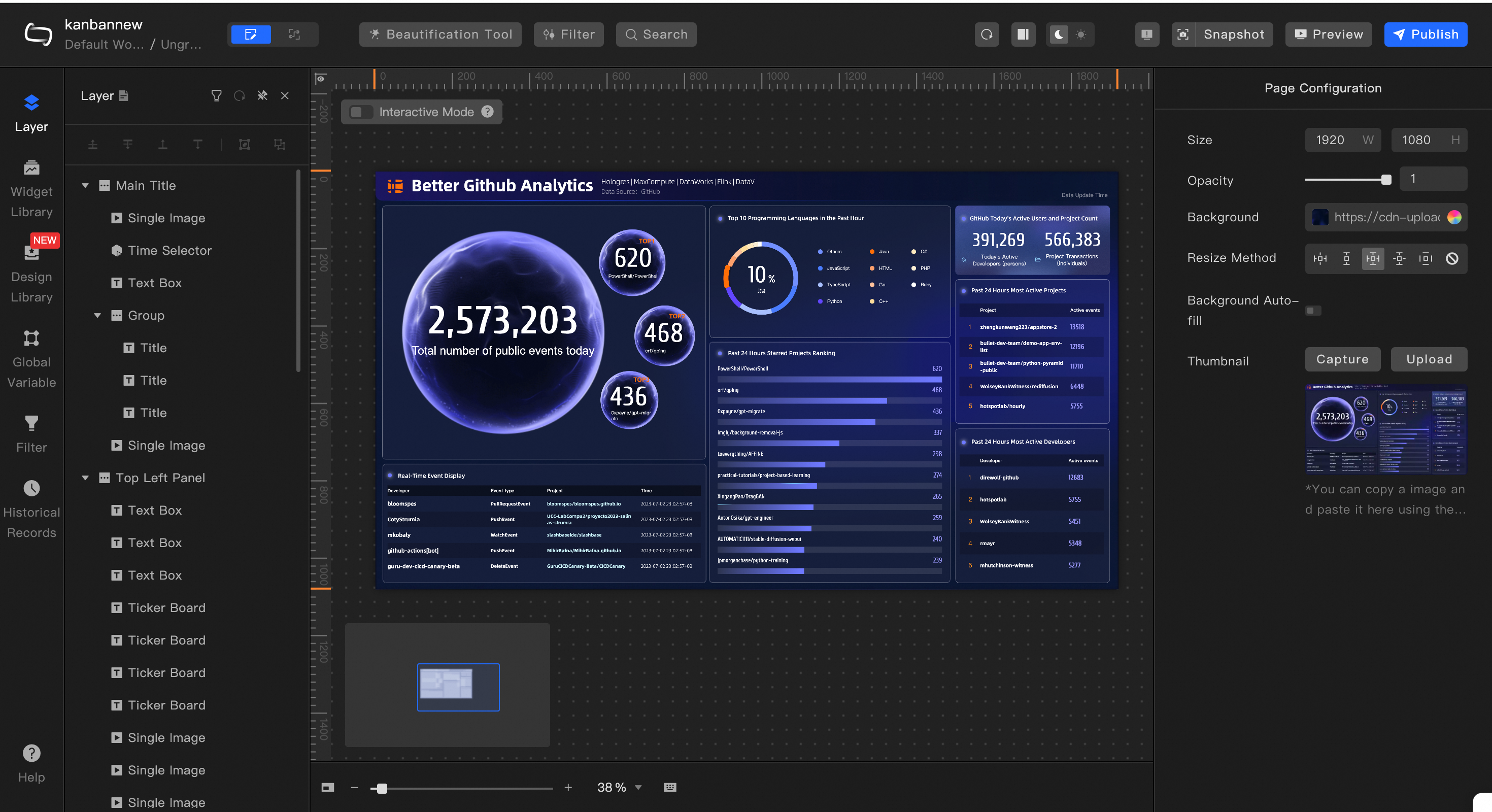The height and width of the screenshot is (812, 1492).
Task: Click the unpin icon in Layer panel header
Action: pos(262,95)
